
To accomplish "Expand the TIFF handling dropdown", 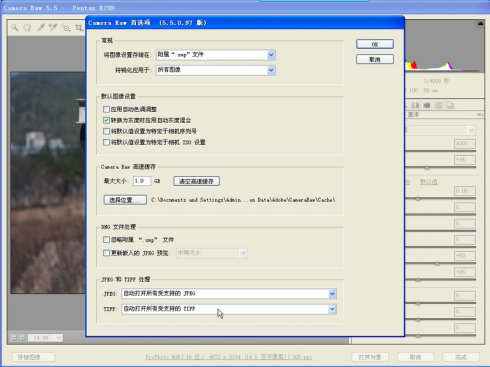I will pos(229,309).
